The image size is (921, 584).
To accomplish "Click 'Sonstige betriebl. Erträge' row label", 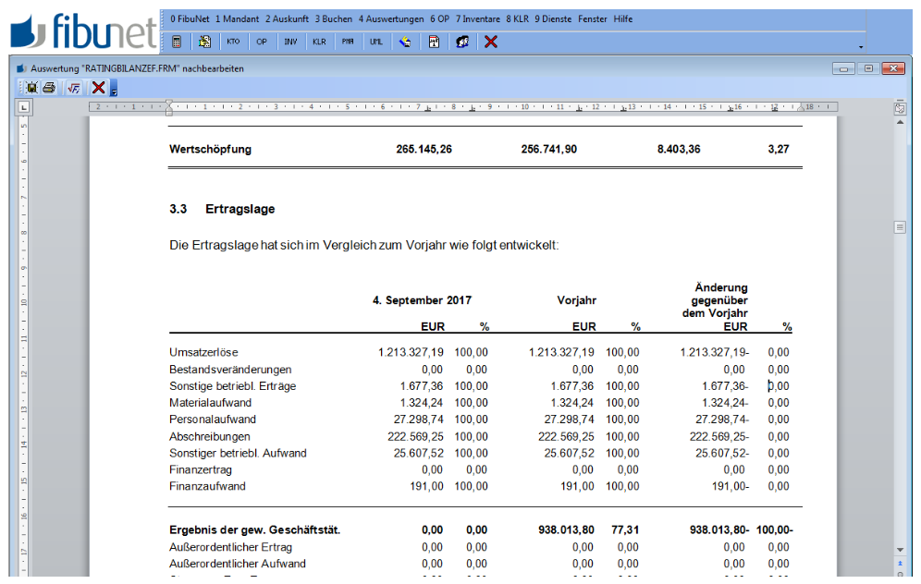I will (233, 386).
